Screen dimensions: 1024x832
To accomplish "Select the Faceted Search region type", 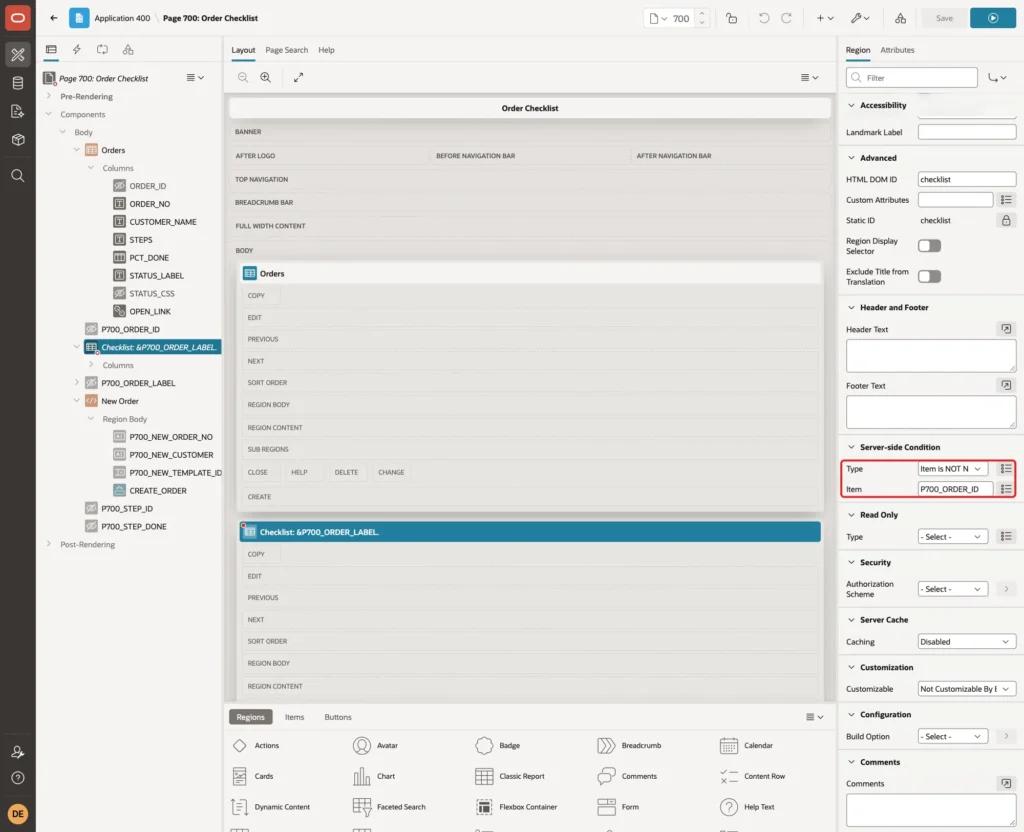I will 389,807.
